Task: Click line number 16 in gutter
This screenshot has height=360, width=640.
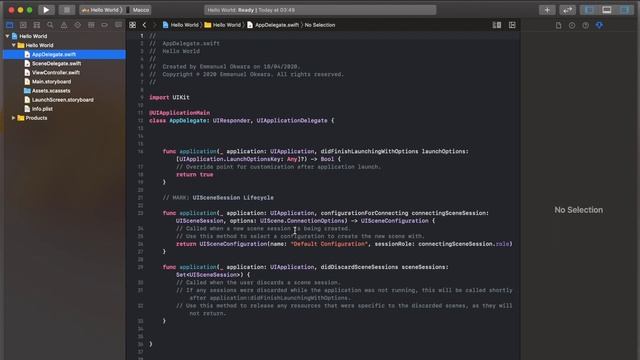Action: 140,151
